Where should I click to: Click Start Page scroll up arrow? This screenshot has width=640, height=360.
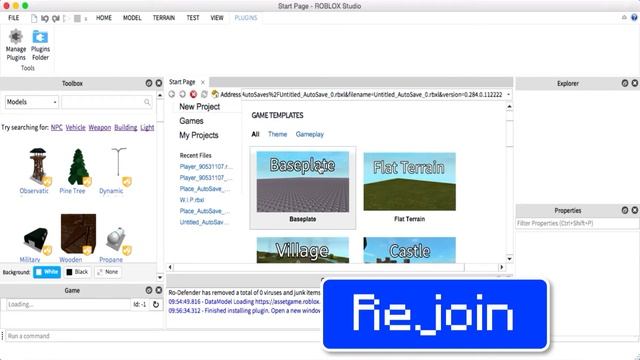(x=509, y=107)
